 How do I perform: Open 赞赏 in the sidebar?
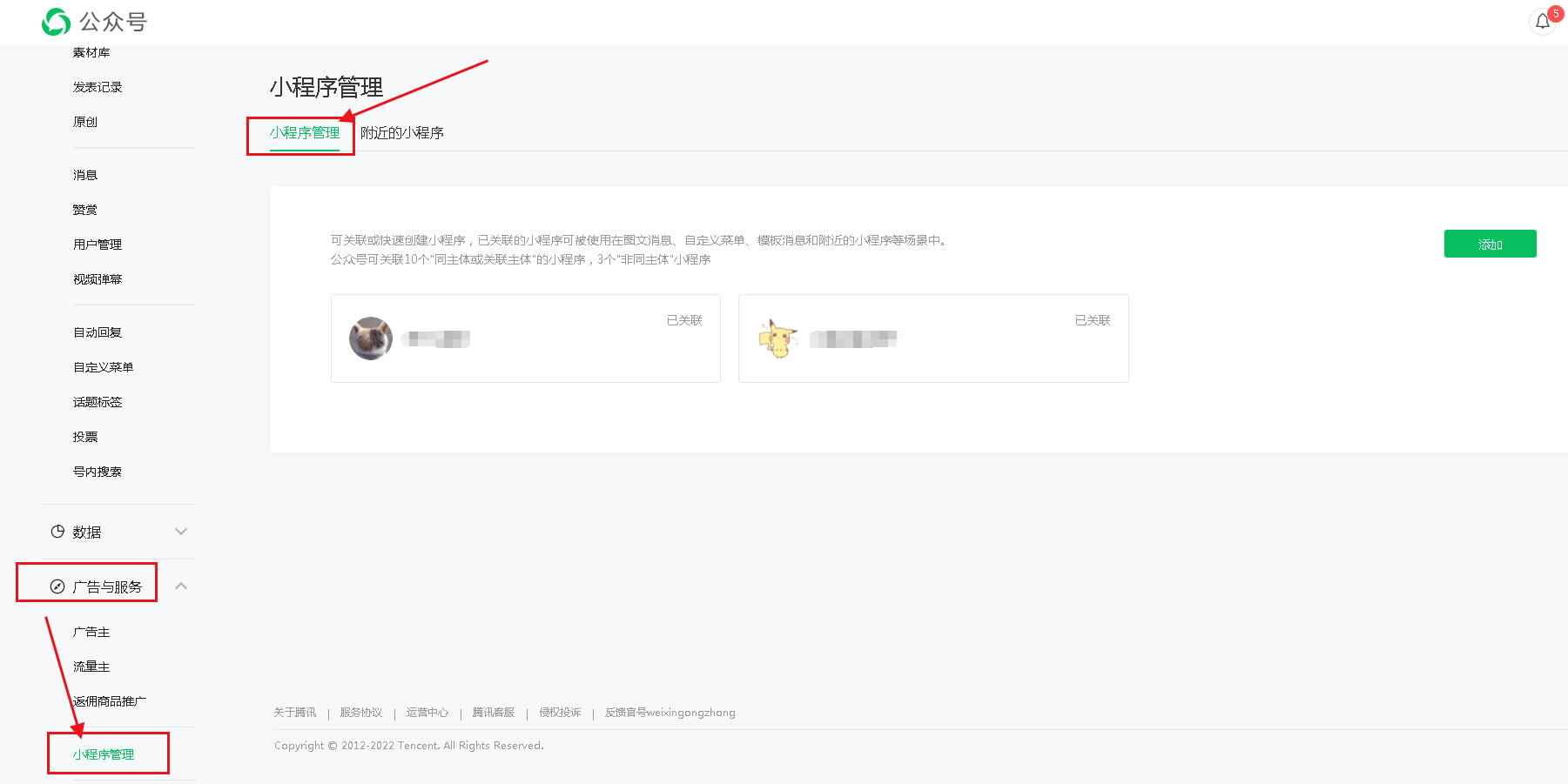point(85,210)
